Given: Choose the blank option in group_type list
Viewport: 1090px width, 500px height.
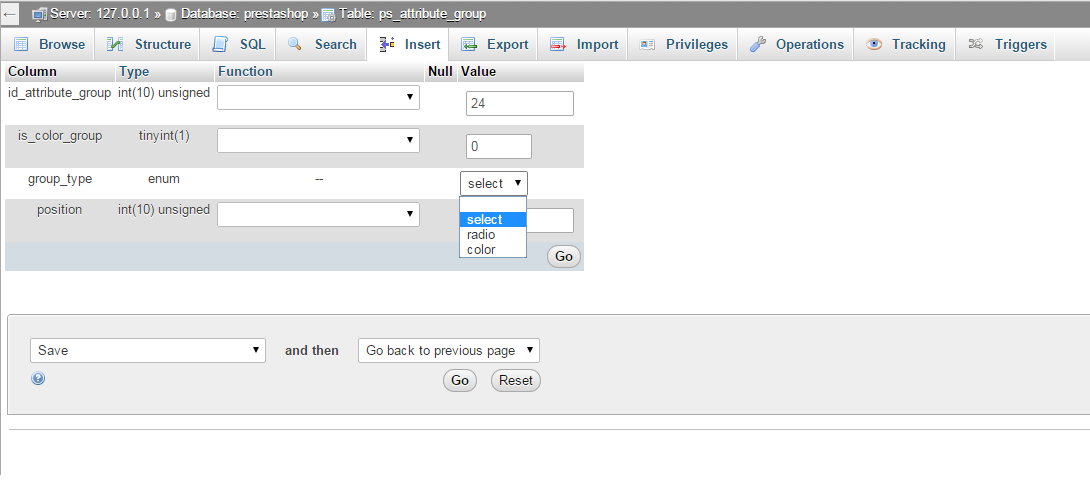Looking at the screenshot, I should [x=493, y=204].
